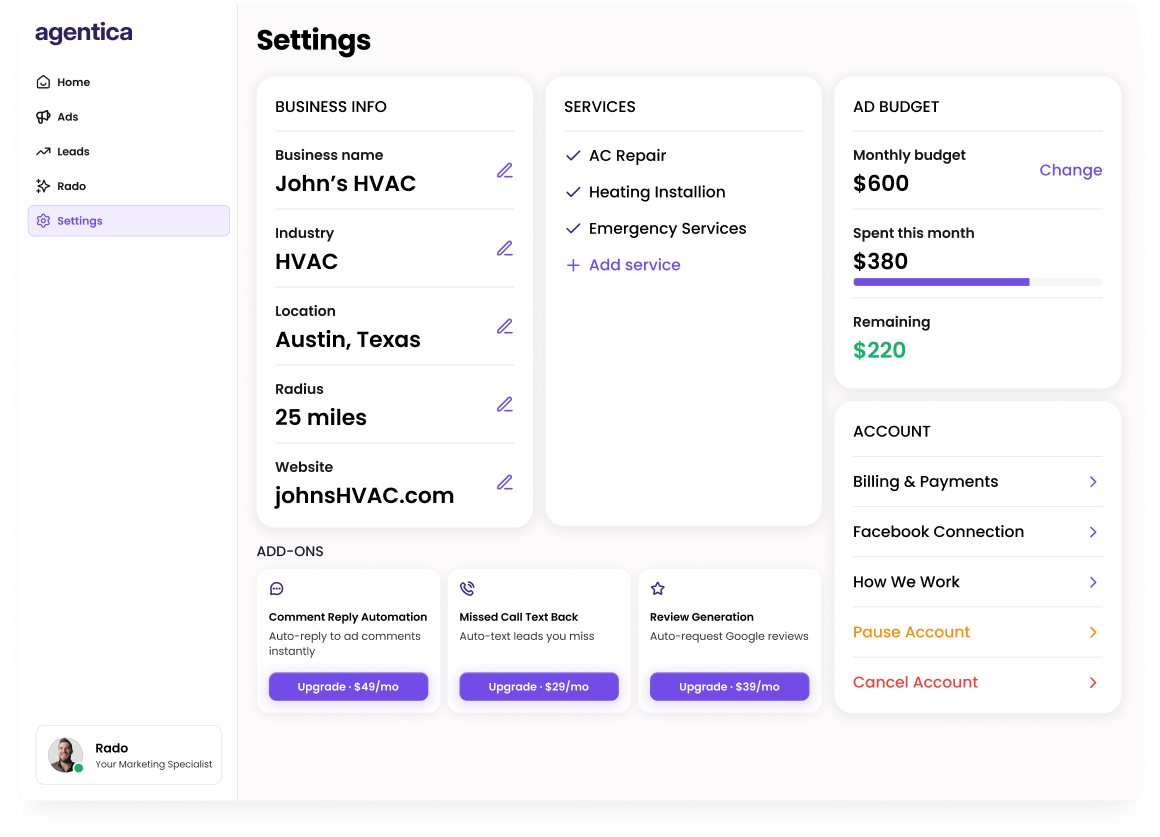Toggle the Heating Installion checkmark
The image size is (1160, 837).
click(x=573, y=192)
